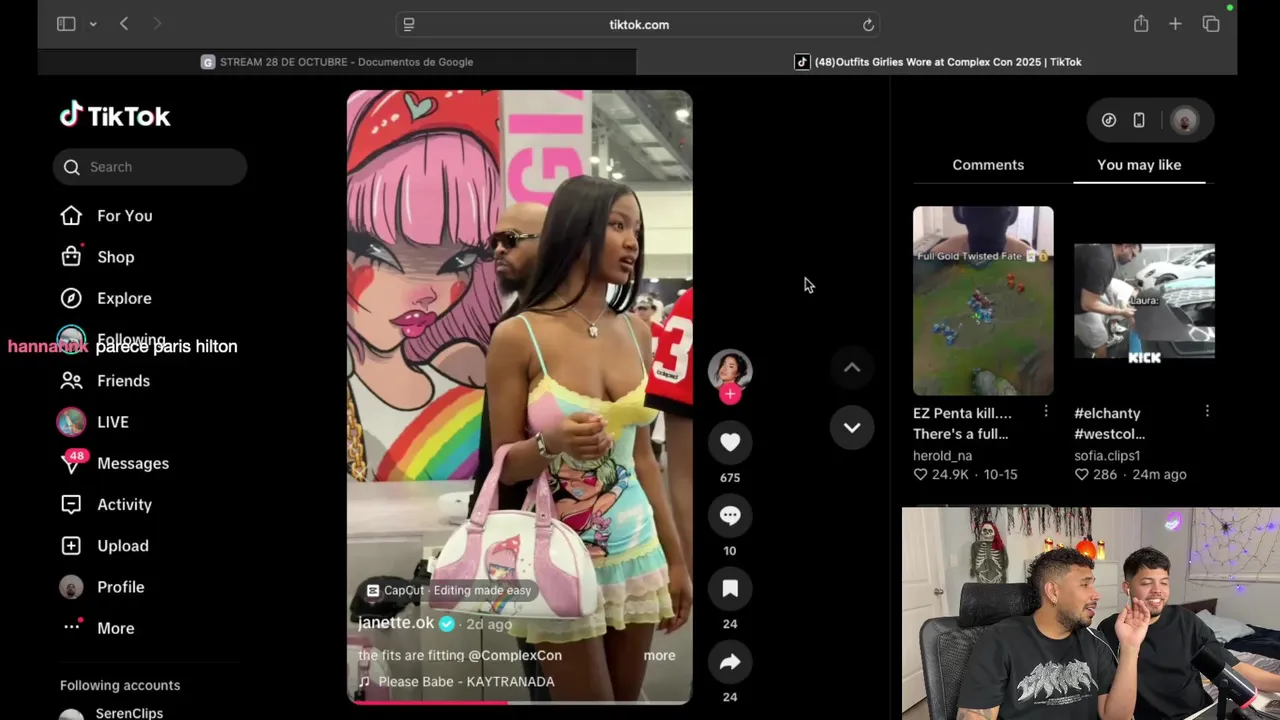Expand the sidebar options chevron in Safari

(93, 24)
